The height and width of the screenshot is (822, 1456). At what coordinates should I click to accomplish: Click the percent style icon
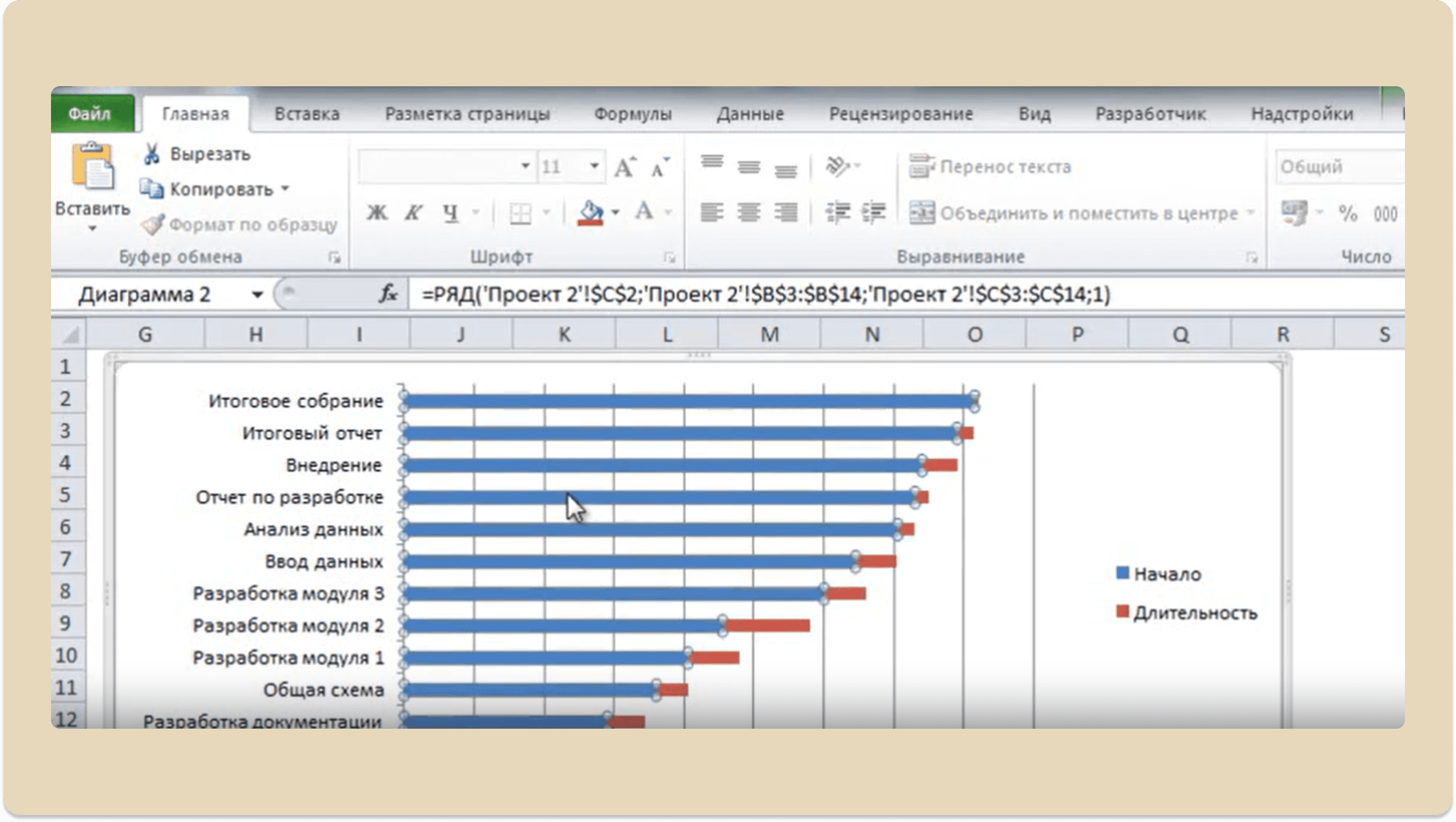[x=1347, y=214]
